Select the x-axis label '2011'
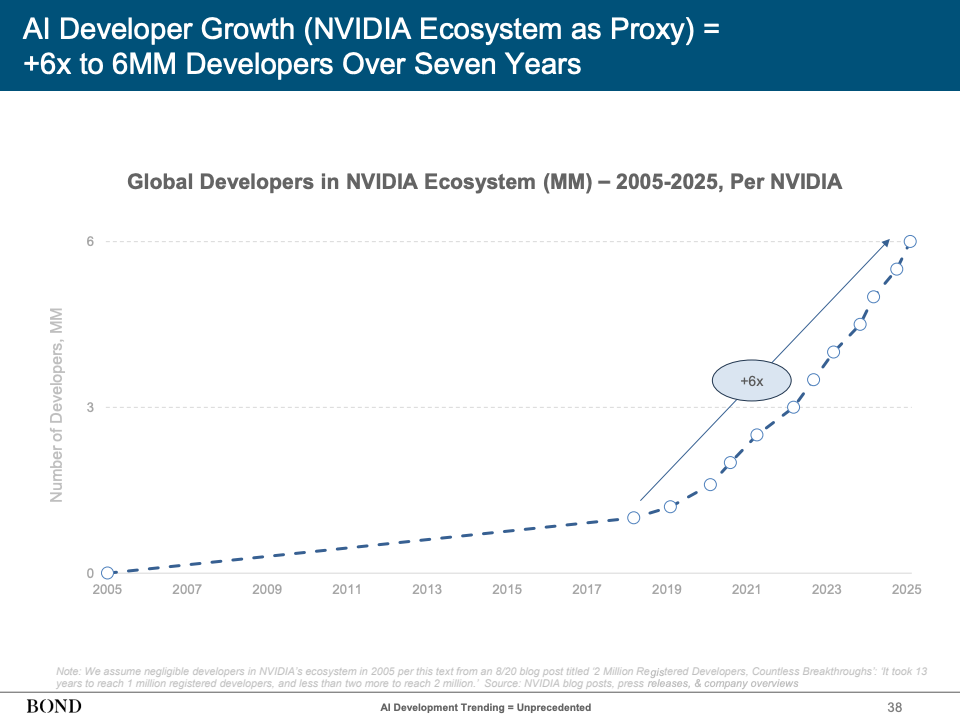The height and width of the screenshot is (720, 960). click(347, 589)
